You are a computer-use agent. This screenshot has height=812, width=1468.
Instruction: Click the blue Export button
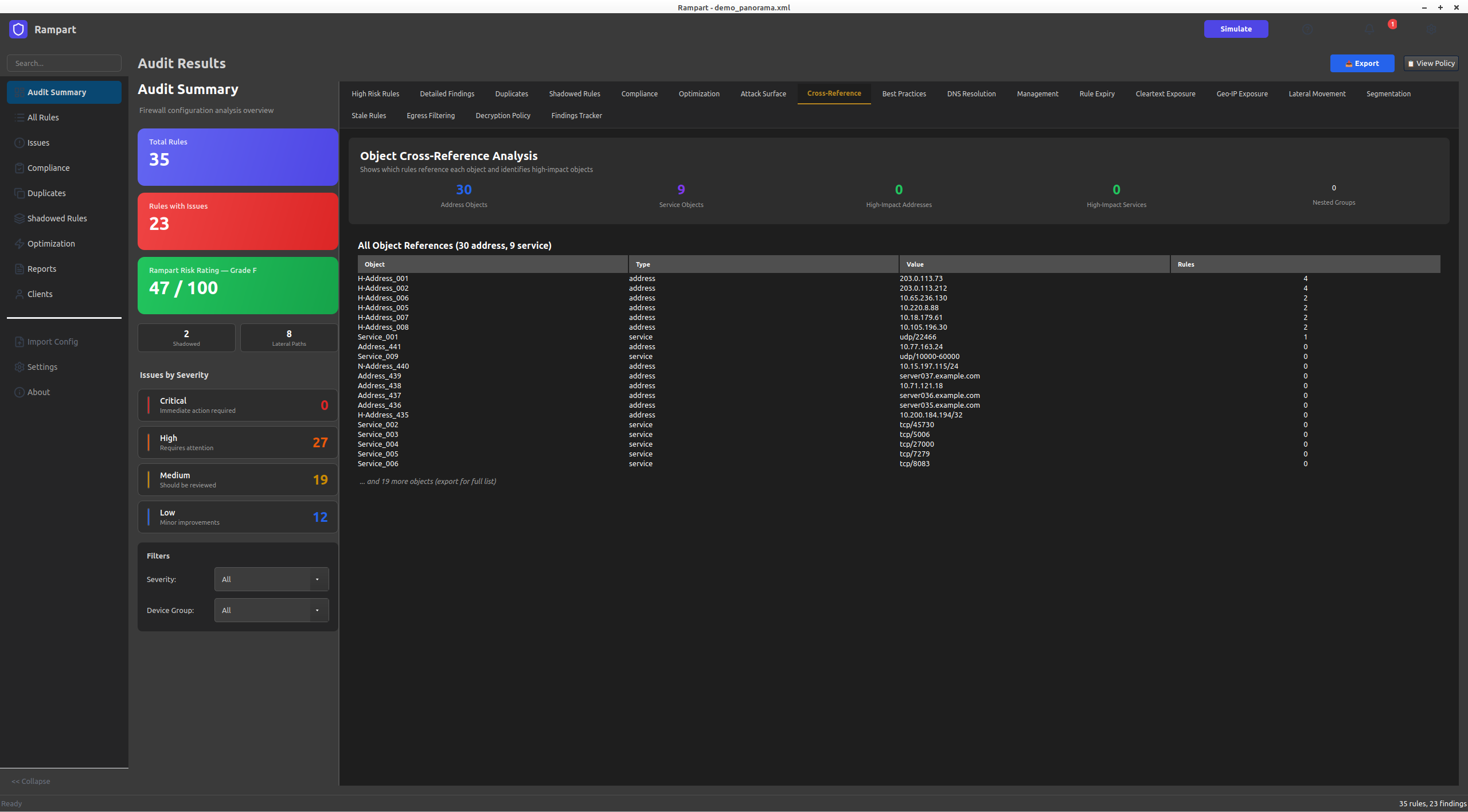pos(1362,63)
